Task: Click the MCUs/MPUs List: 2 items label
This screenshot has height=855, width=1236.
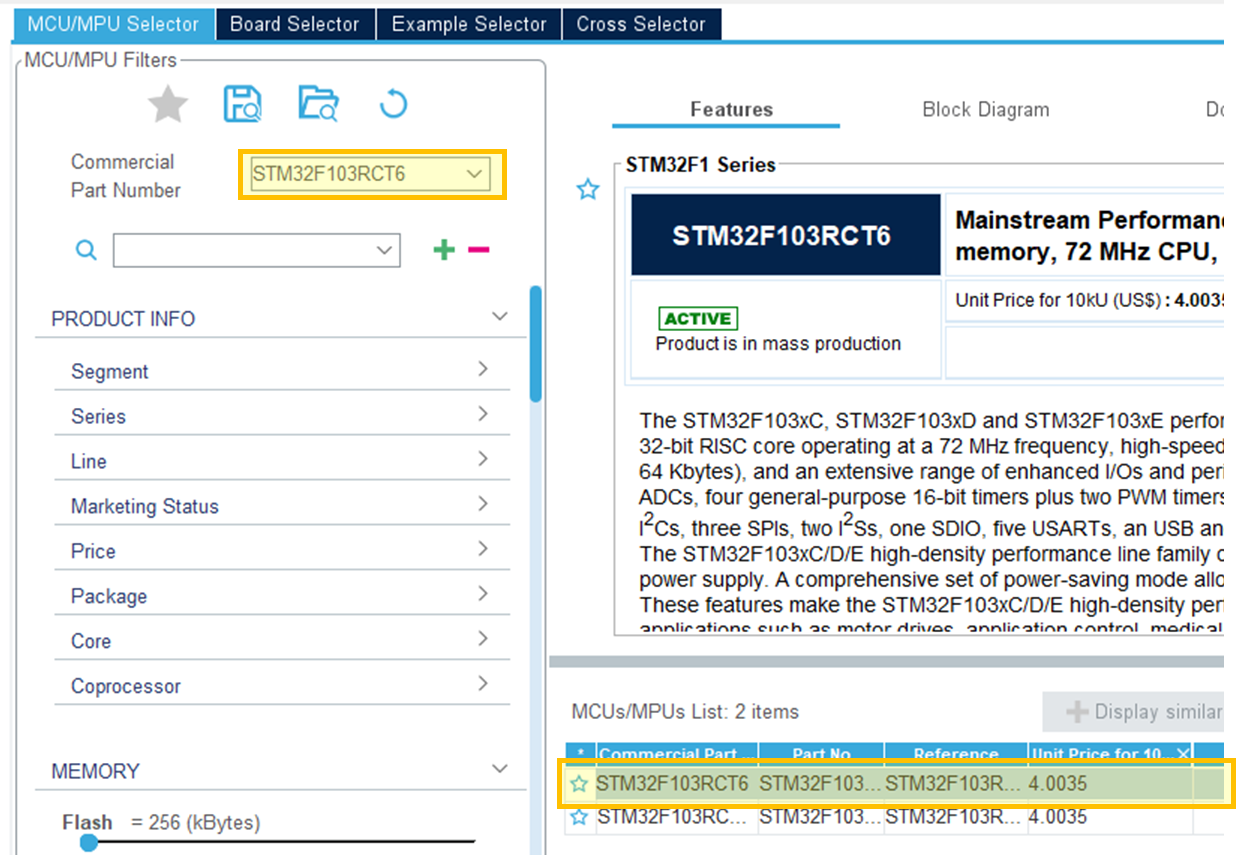Action: [685, 712]
